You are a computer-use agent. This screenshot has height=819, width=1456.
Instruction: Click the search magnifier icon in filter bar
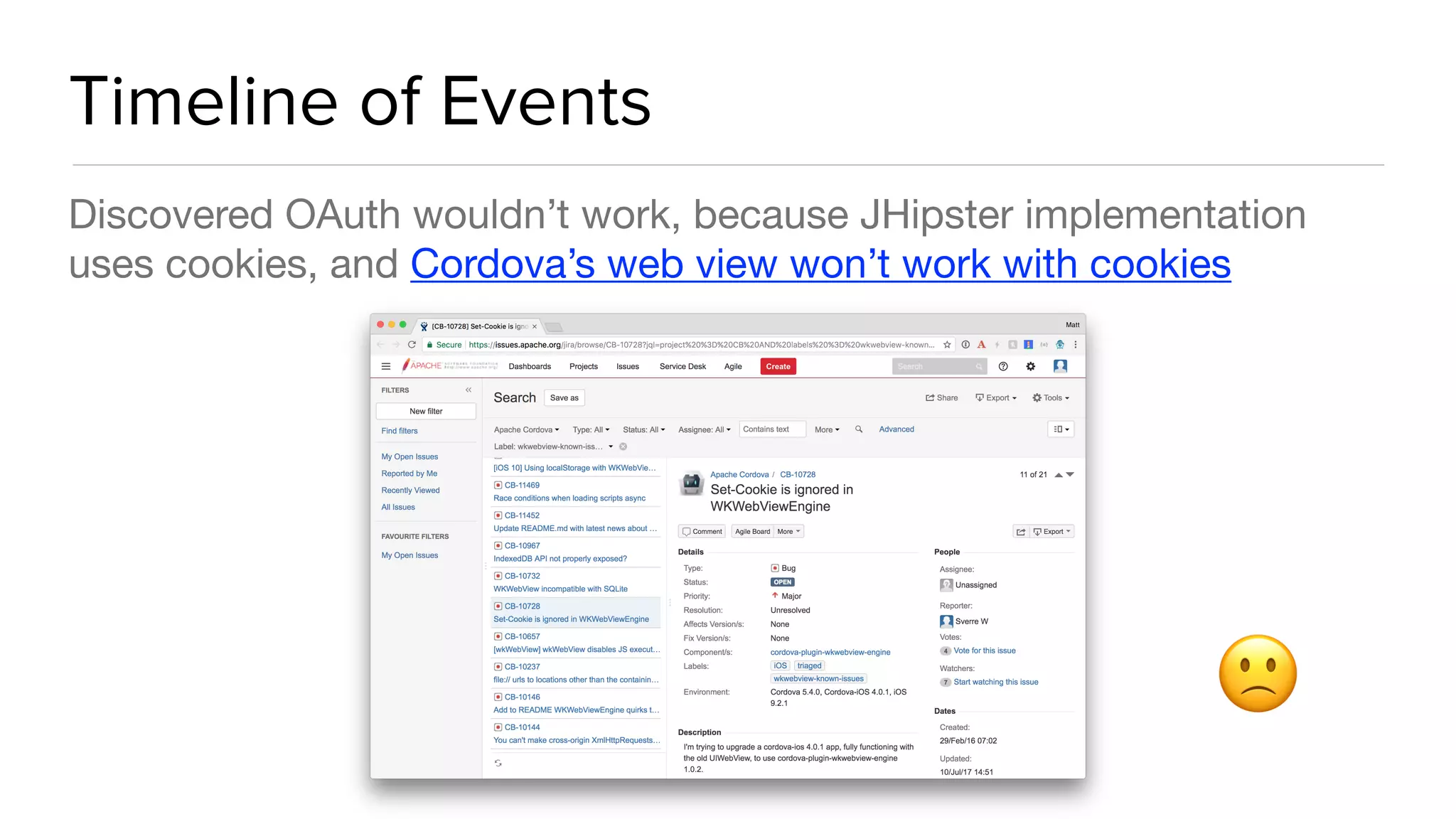pos(859,429)
